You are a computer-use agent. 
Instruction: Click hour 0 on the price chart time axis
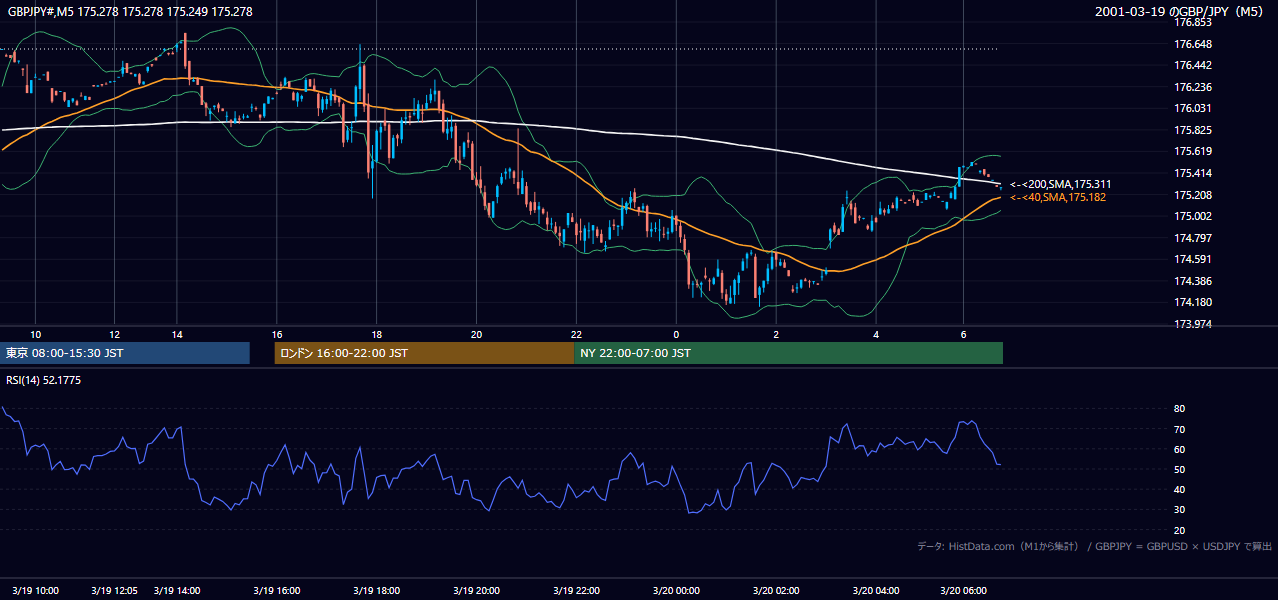(676, 334)
